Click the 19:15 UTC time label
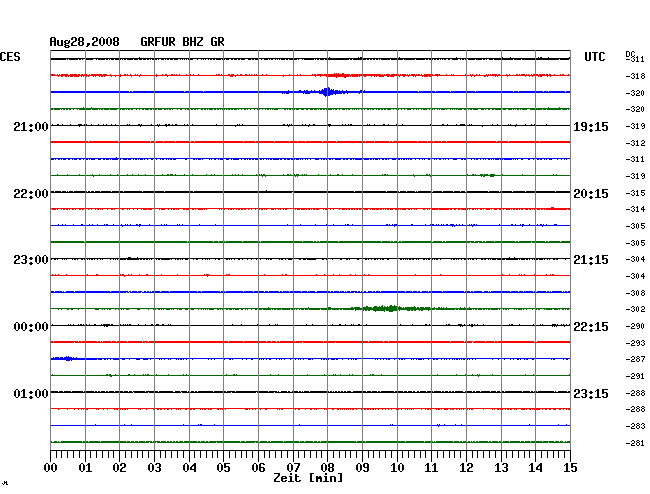650x494 pixels. (591, 126)
